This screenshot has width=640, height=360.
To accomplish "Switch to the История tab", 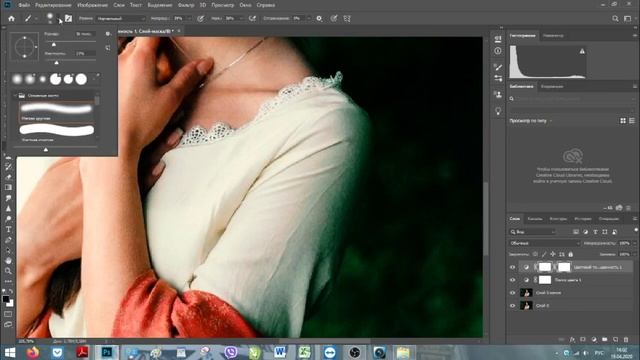I will [x=582, y=219].
